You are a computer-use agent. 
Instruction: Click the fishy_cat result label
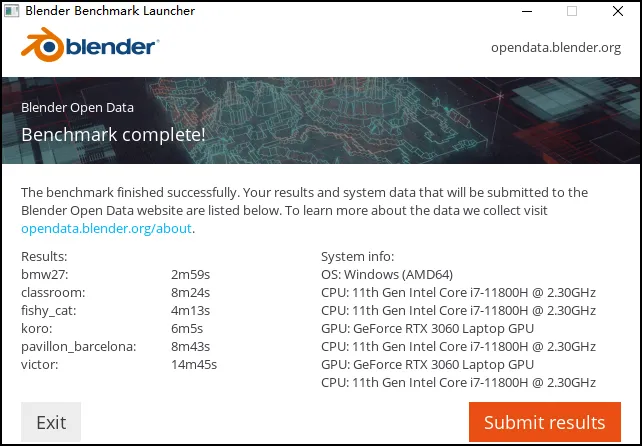click(48, 310)
